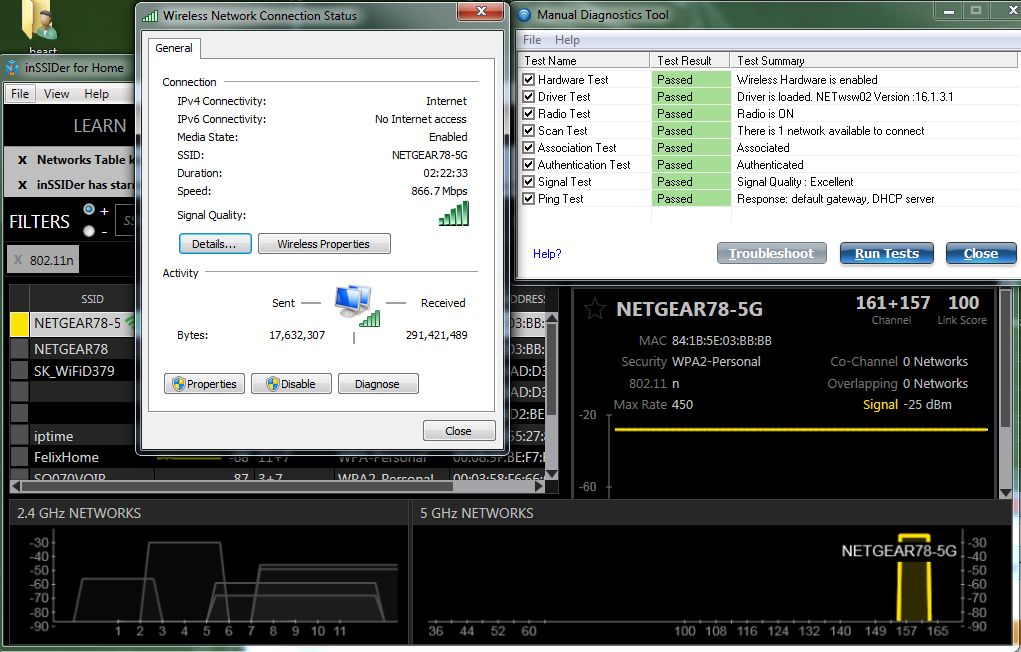Click the gray swatch beside the NETGEAR78 row

(20, 349)
